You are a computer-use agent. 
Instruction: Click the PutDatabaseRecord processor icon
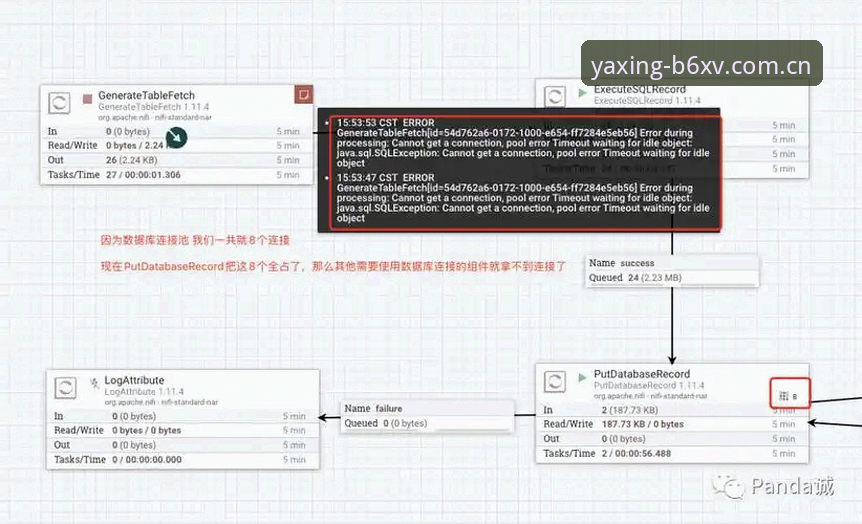click(x=555, y=382)
